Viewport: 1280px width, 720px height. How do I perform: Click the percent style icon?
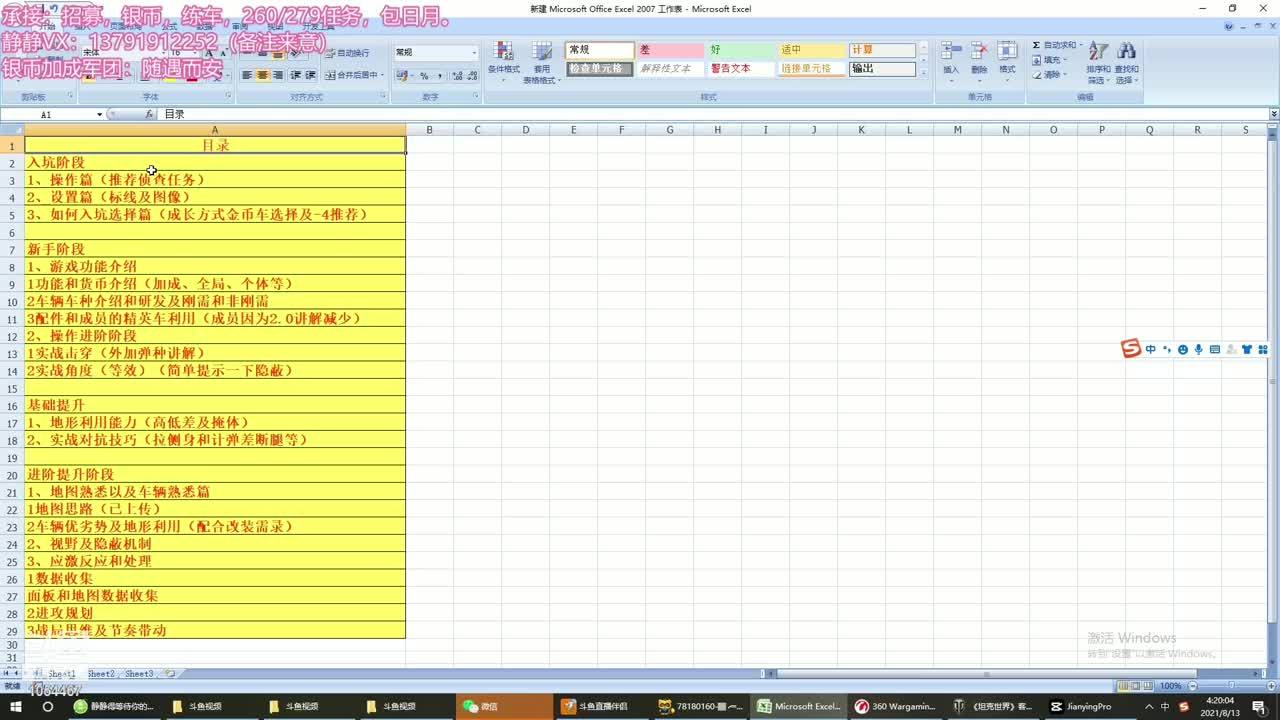(x=424, y=76)
